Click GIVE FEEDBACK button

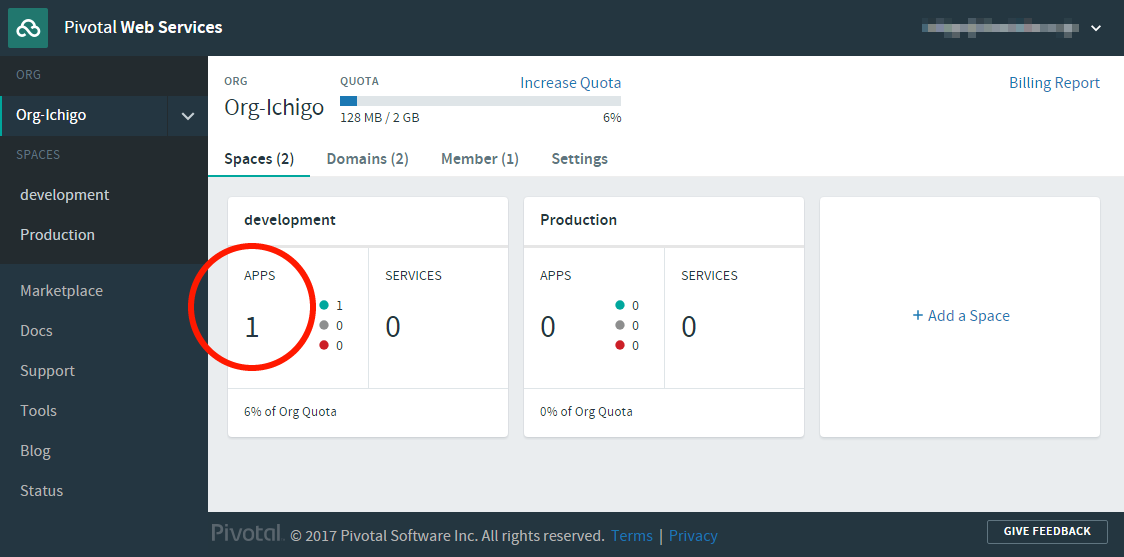(1047, 531)
